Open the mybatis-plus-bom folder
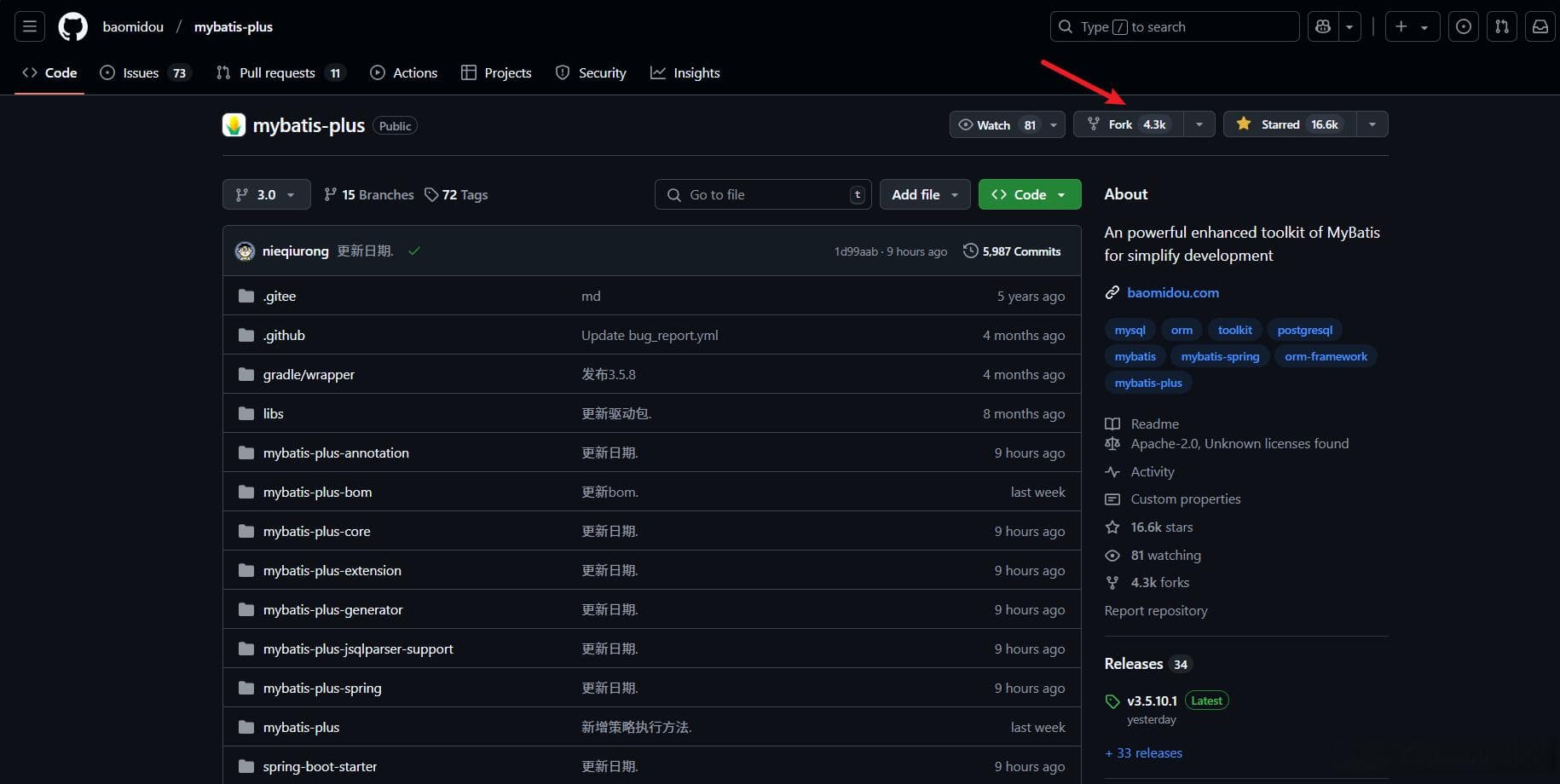This screenshot has width=1560, height=784. pos(317,492)
